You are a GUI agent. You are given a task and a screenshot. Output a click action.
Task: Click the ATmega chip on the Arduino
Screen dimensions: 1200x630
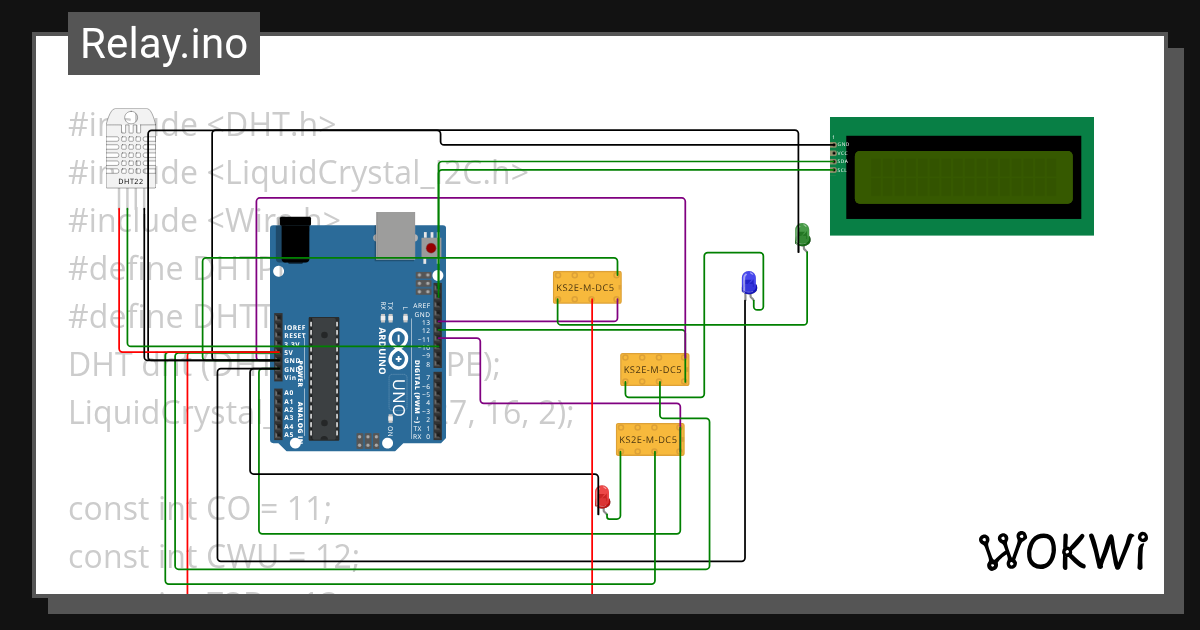(x=325, y=380)
